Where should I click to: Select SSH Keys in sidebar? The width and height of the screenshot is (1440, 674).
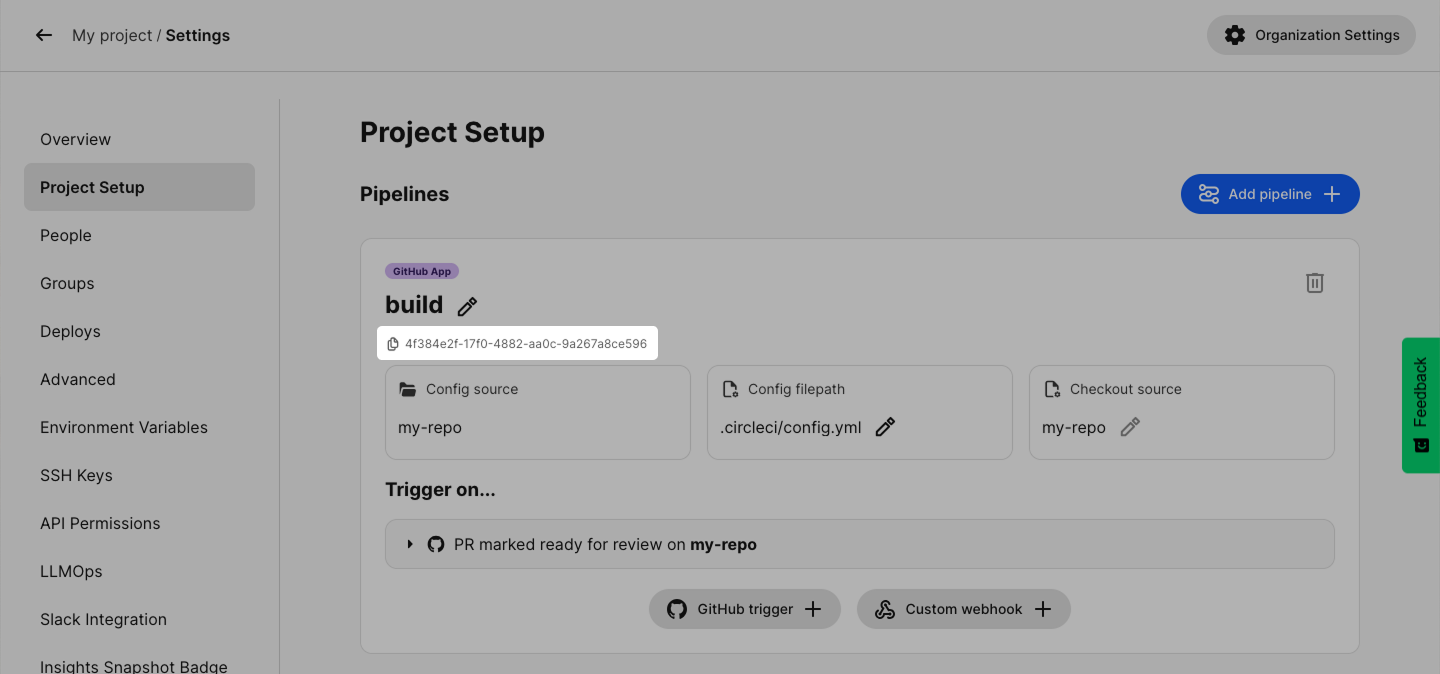pyautogui.click(x=76, y=475)
